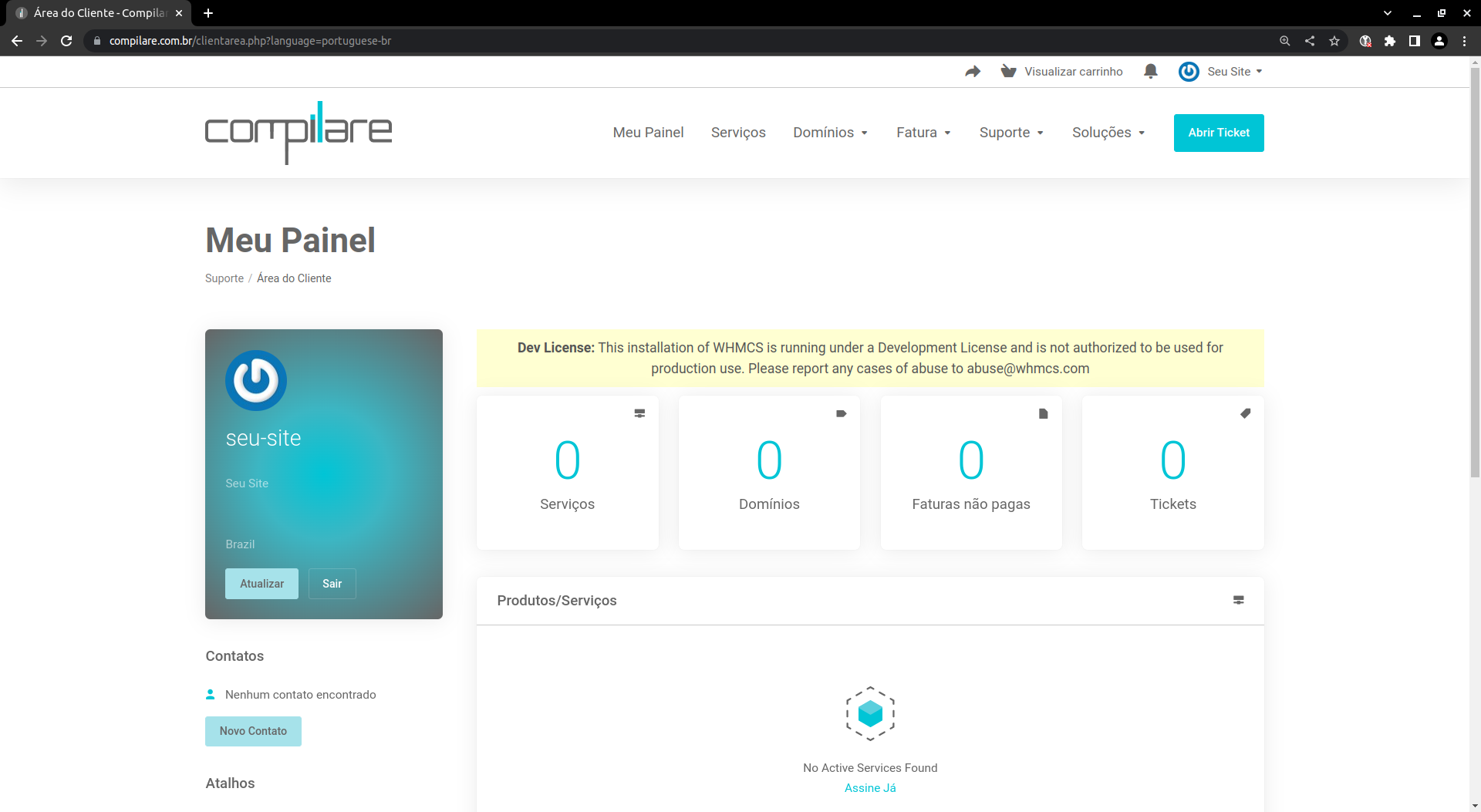Expand the Seu Site account dropdown
1481x812 pixels.
click(x=1259, y=72)
